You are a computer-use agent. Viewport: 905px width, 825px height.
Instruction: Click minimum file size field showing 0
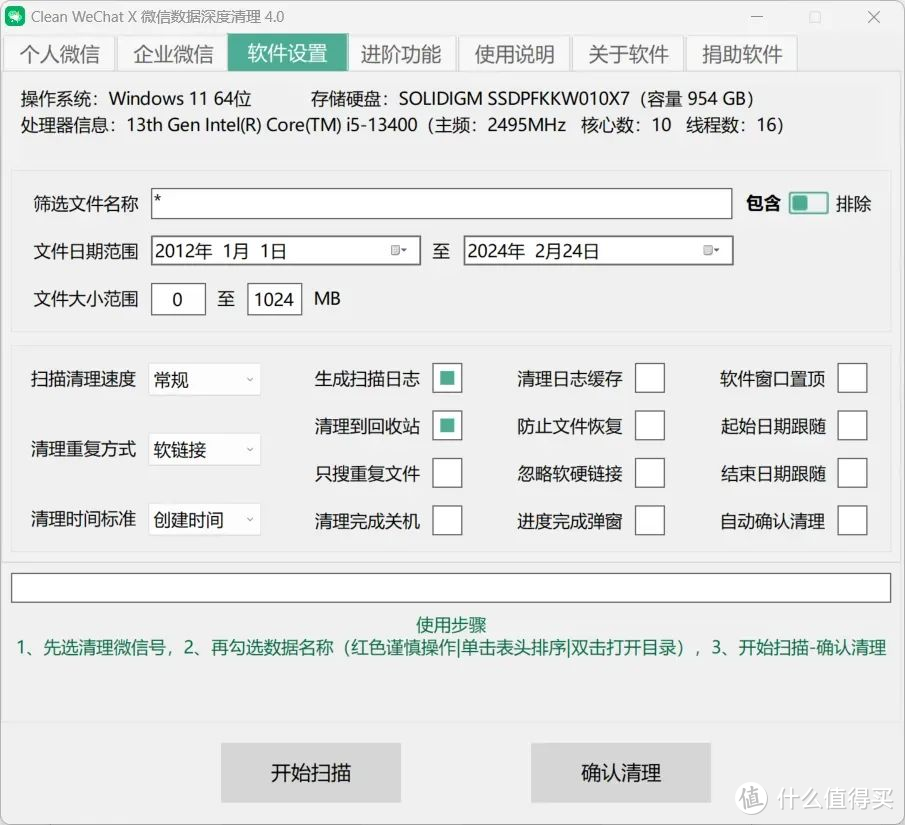(178, 299)
